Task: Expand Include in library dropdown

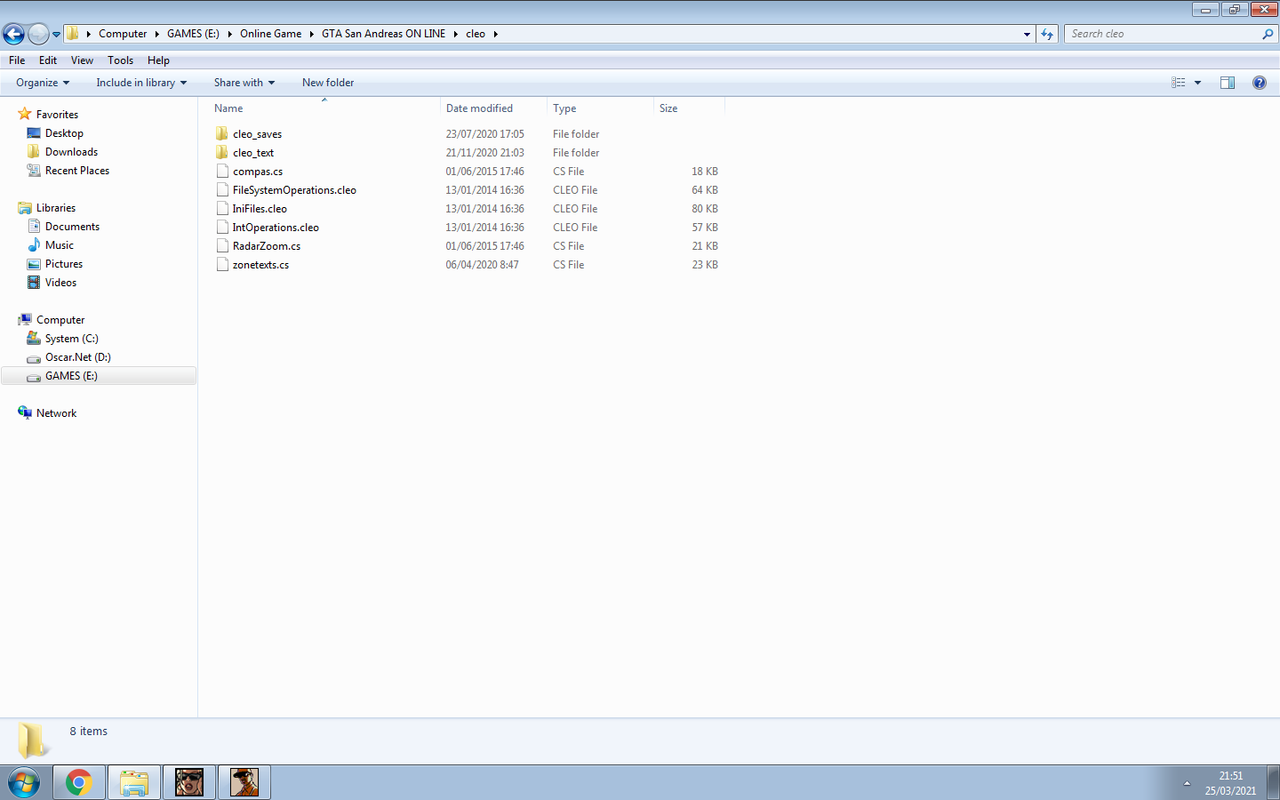Action: coord(141,83)
